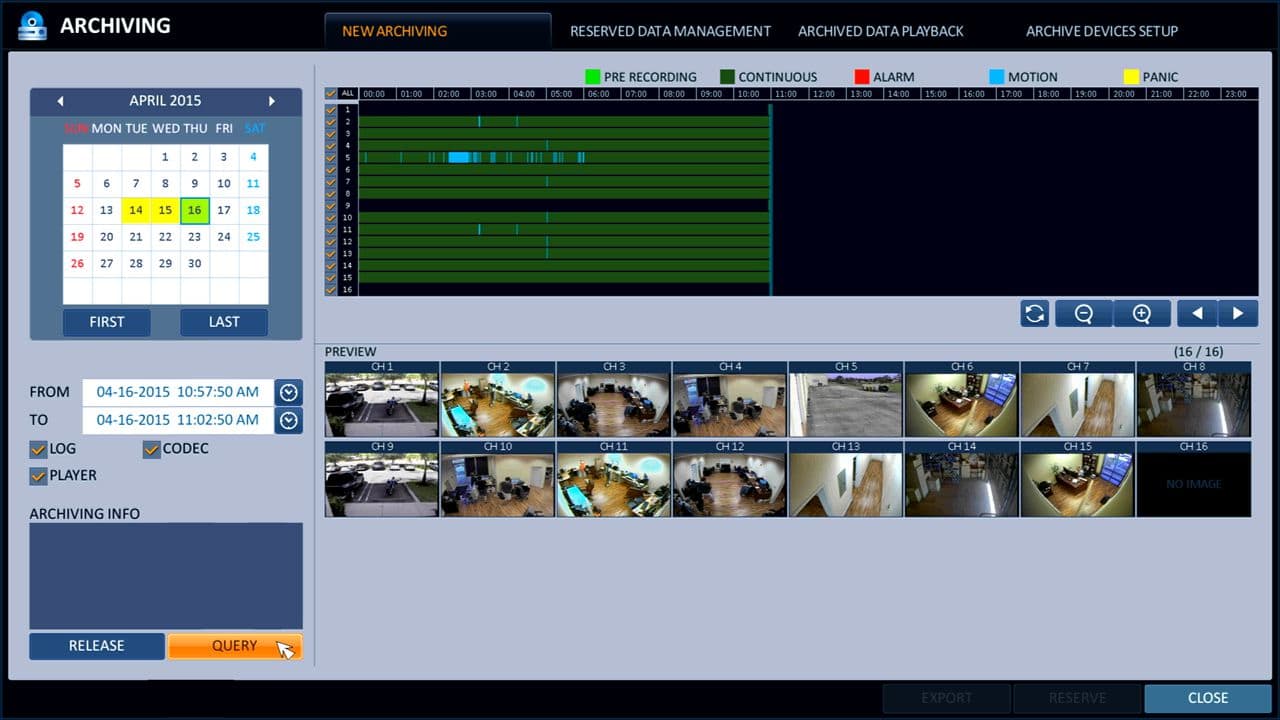Screen dimensions: 1280x720
Task: Click the blue Motion legend swatch
Action: click(996, 77)
